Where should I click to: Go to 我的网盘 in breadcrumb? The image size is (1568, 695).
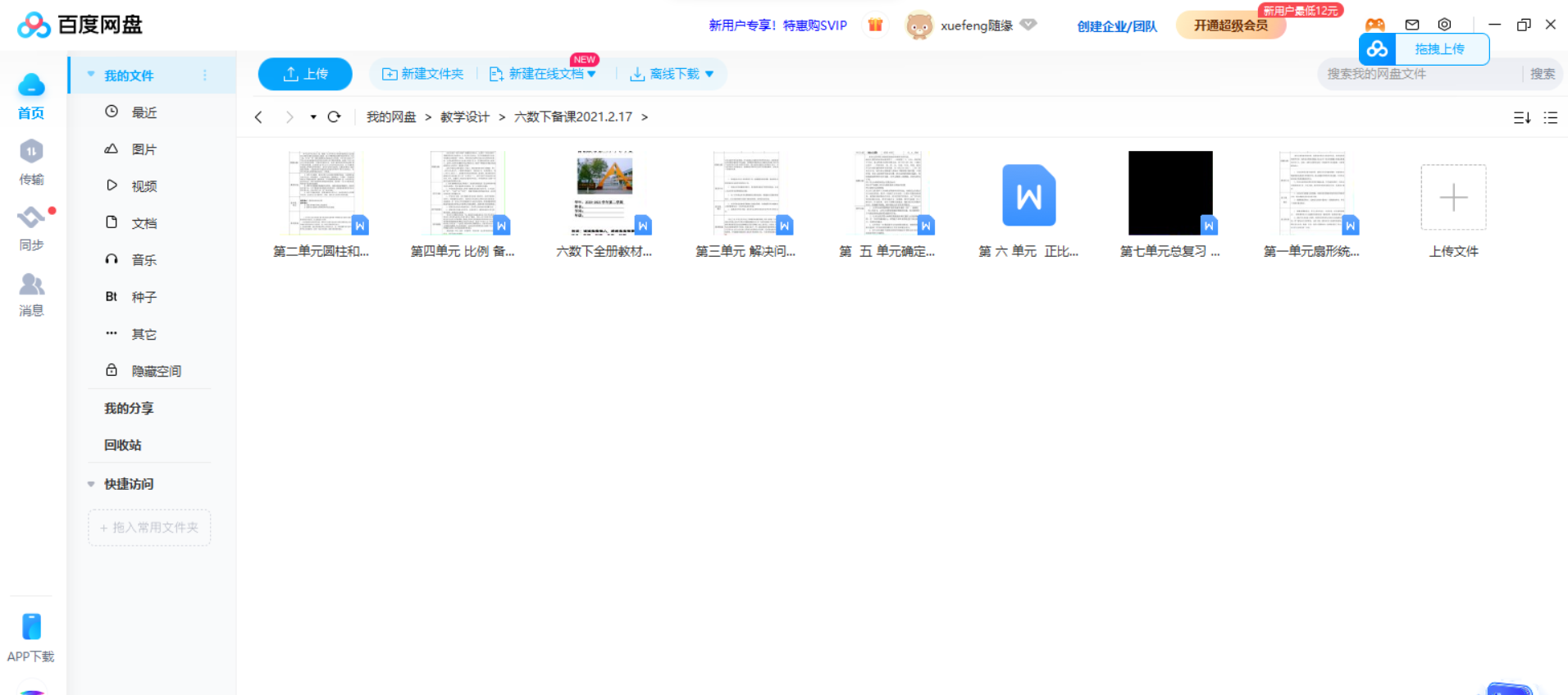pyautogui.click(x=391, y=117)
